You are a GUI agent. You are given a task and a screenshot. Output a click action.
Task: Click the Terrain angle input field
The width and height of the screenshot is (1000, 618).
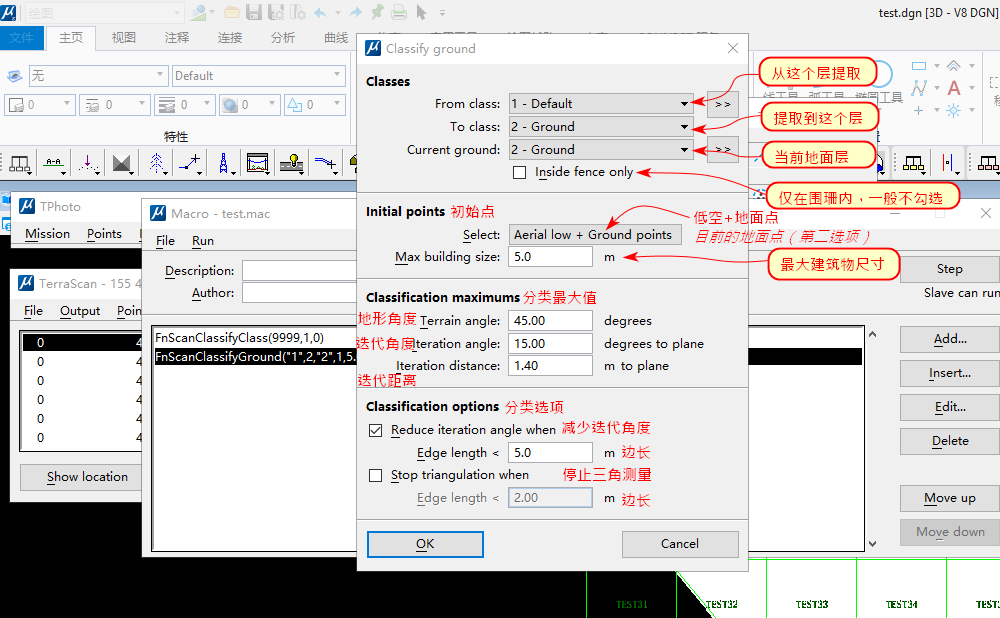550,321
